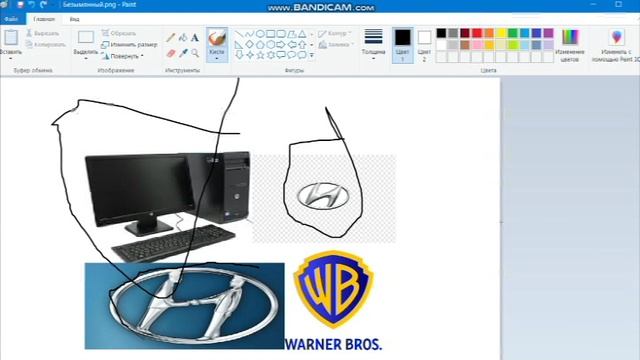This screenshot has width=640, height=360.
Task: Choose the rectangle shape
Action: click(x=271, y=34)
